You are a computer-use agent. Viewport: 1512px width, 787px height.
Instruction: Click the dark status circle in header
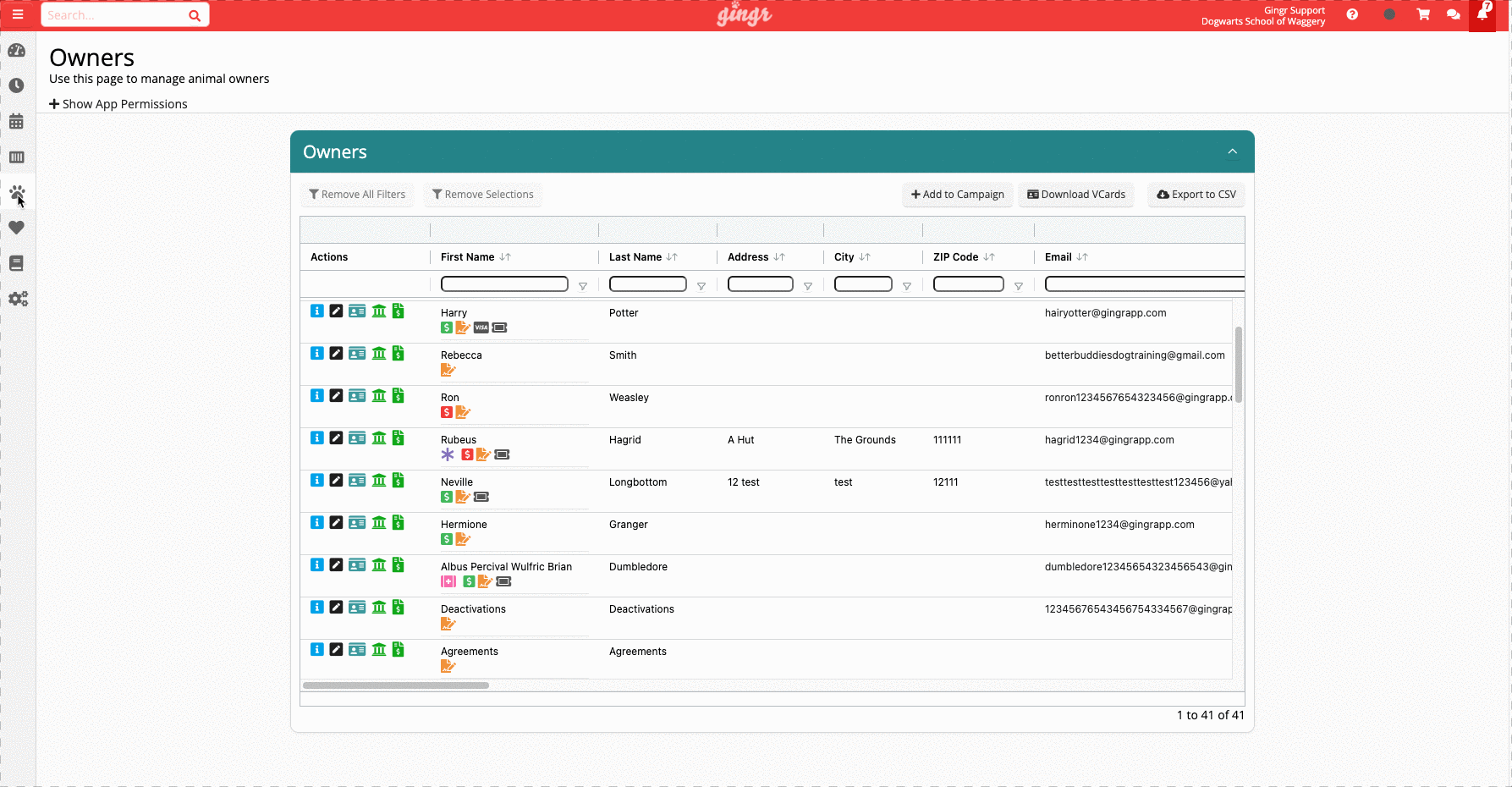pyautogui.click(x=1389, y=14)
